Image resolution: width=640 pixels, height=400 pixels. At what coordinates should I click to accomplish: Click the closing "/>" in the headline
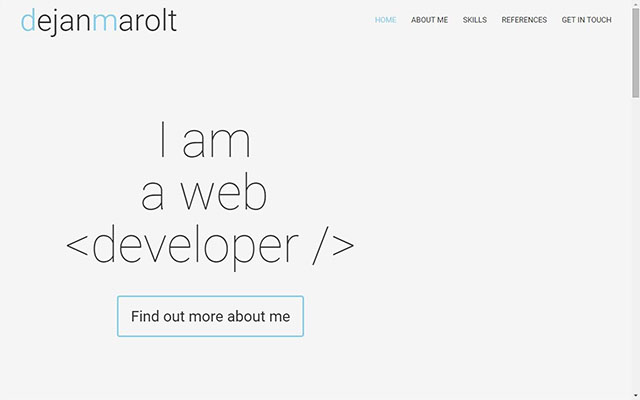tap(333, 247)
